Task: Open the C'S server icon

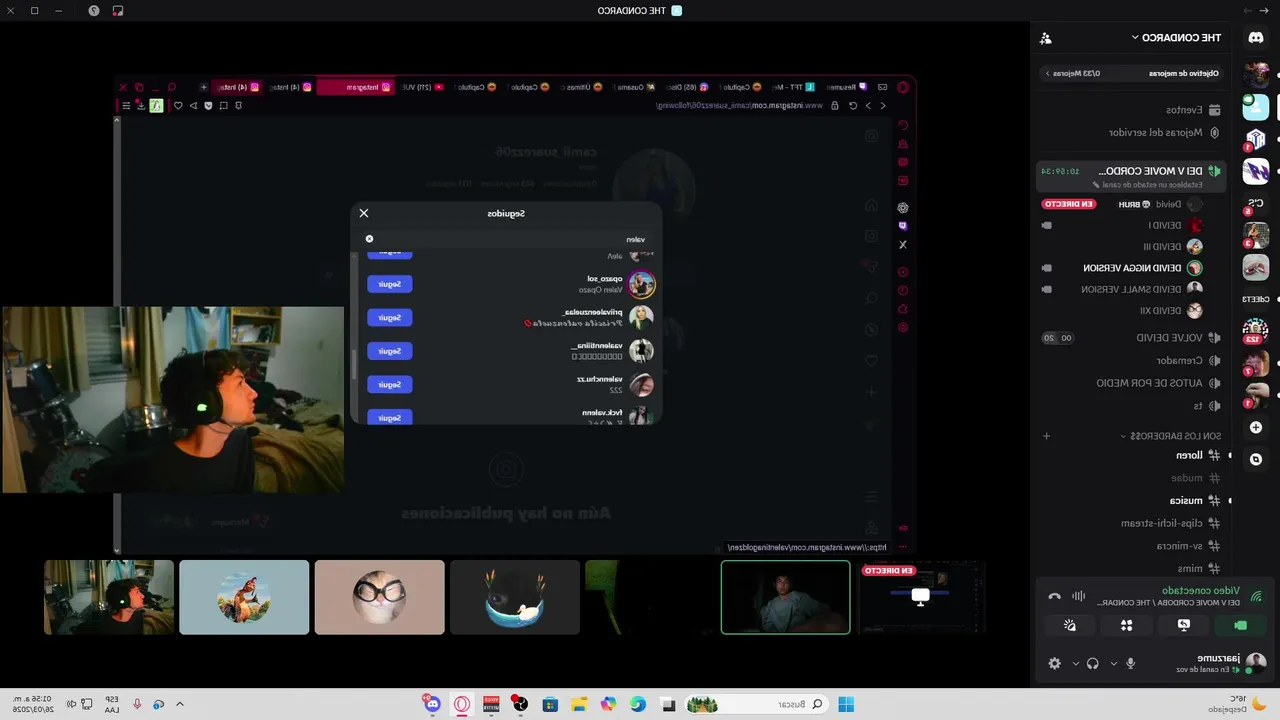Action: click(1256, 203)
